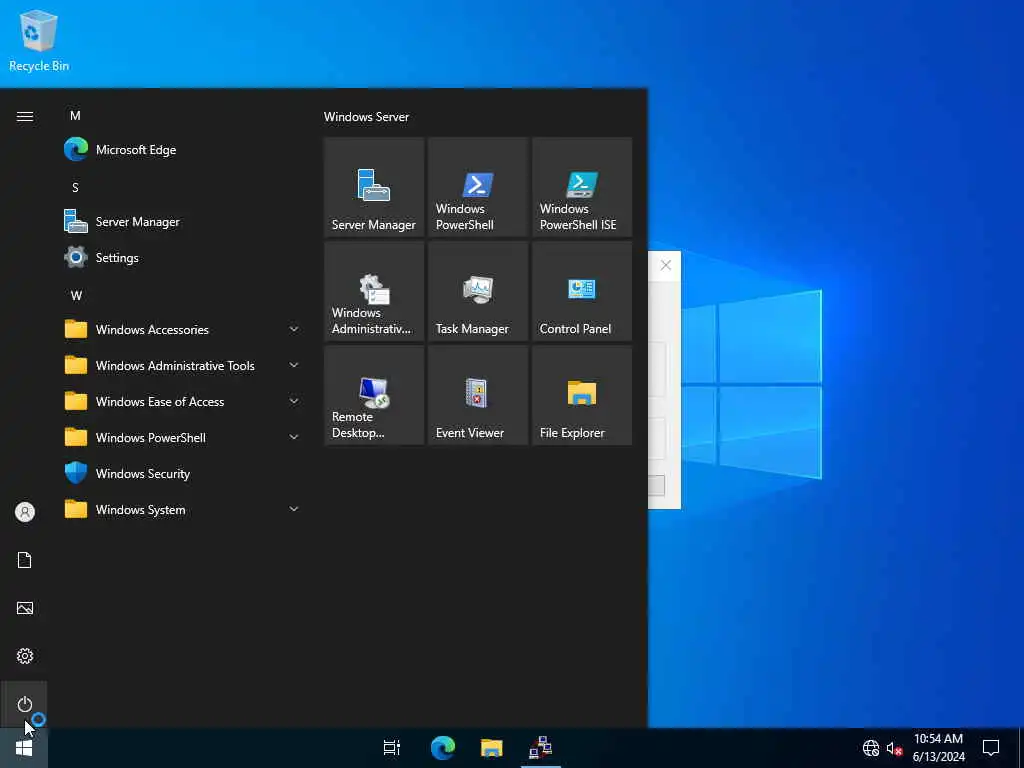
Task: Open the Windows Accessories folder
Action: [182, 329]
